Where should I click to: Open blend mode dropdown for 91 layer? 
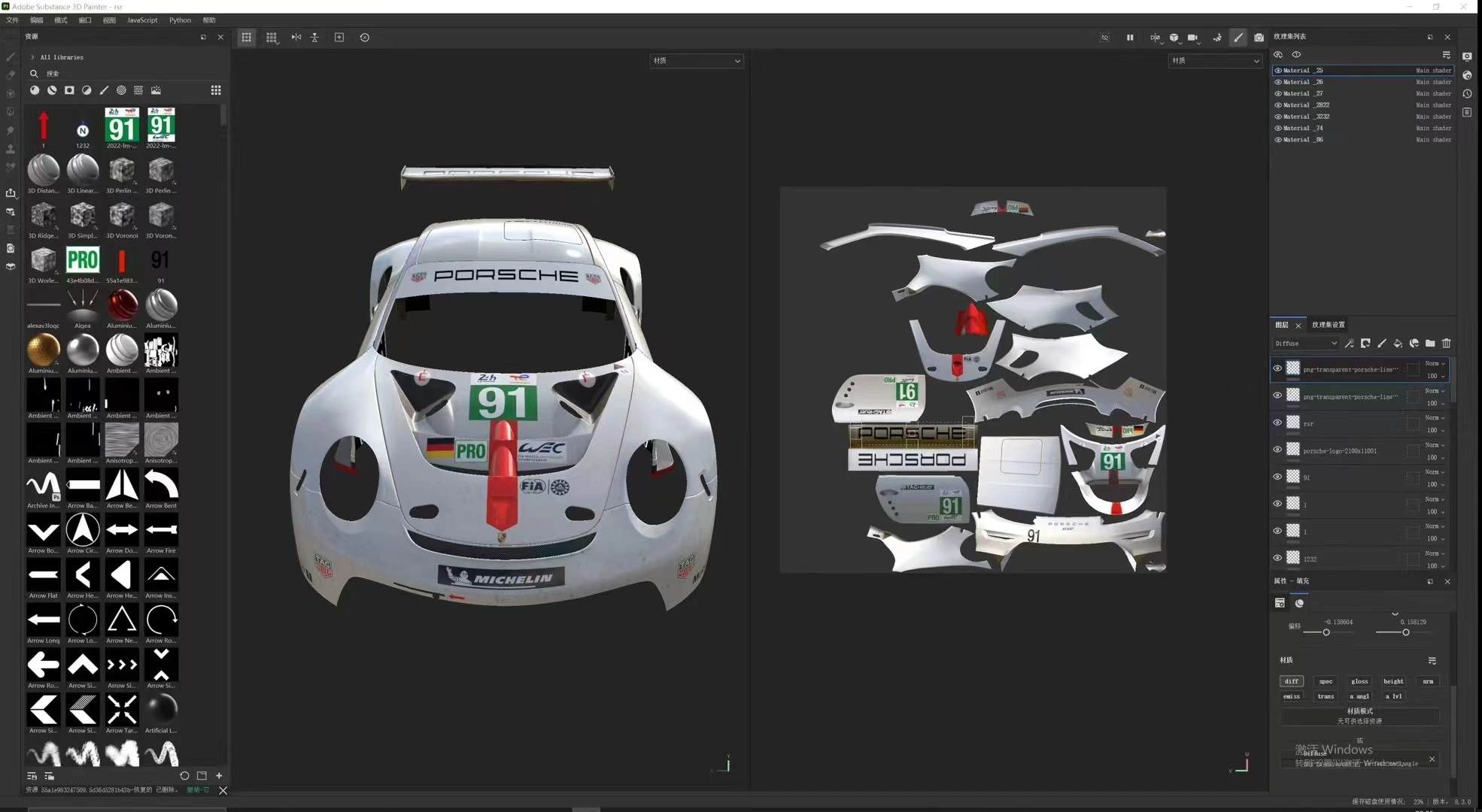[1435, 472]
